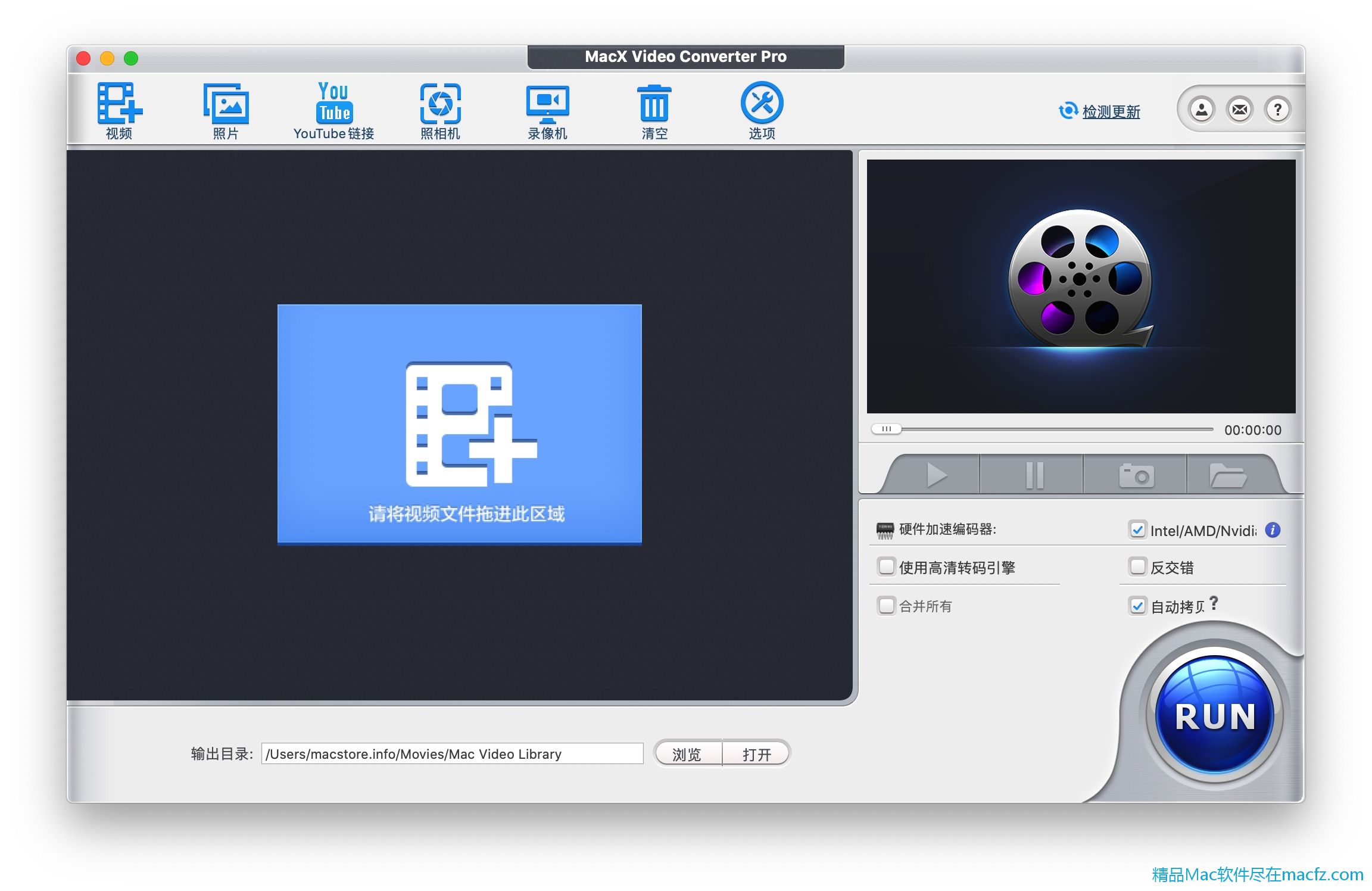This screenshot has width=1372, height=891.
Task: Enable the 反交错 deinterlace checkbox
Action: (1137, 566)
